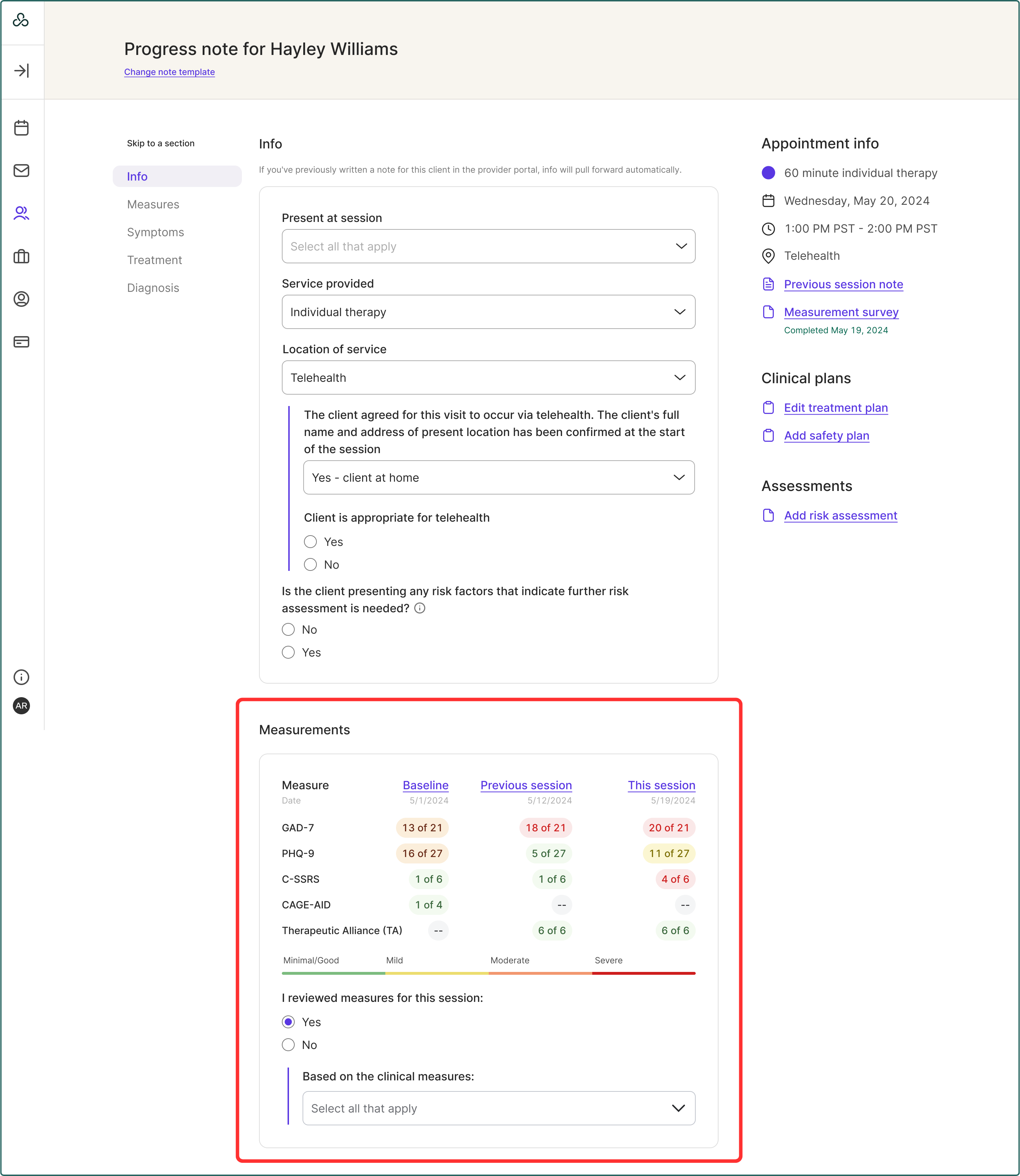Image resolution: width=1020 pixels, height=1176 pixels.
Task: Open Based on the clinical measures dropdown
Action: click(499, 1108)
